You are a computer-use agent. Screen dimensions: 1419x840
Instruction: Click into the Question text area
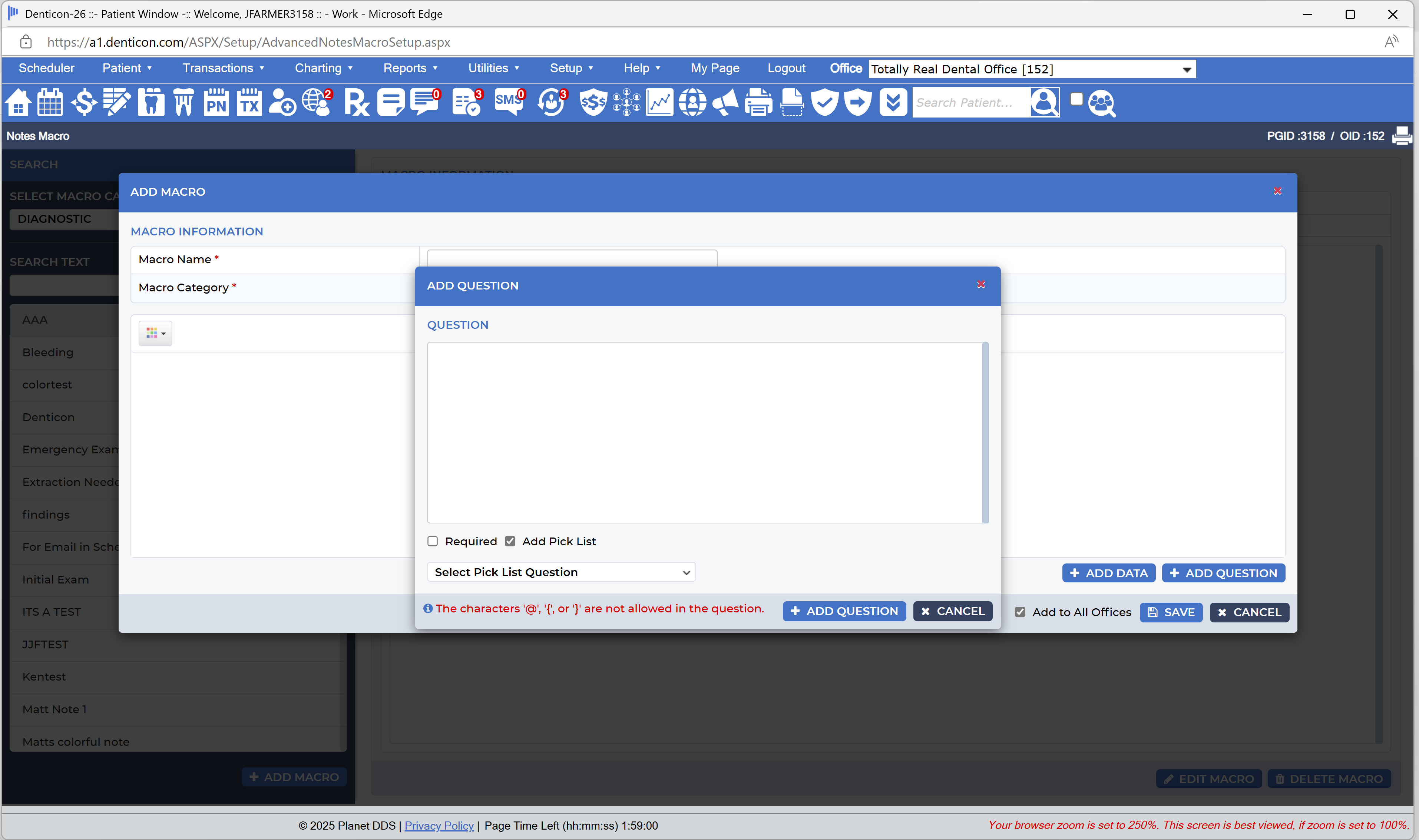tap(704, 432)
